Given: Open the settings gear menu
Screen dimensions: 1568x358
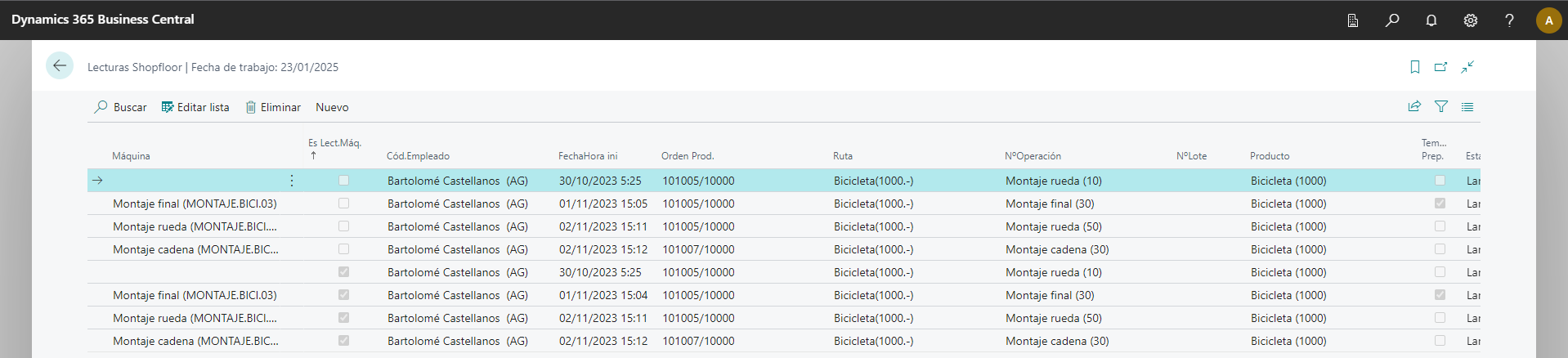Looking at the screenshot, I should (x=1470, y=20).
